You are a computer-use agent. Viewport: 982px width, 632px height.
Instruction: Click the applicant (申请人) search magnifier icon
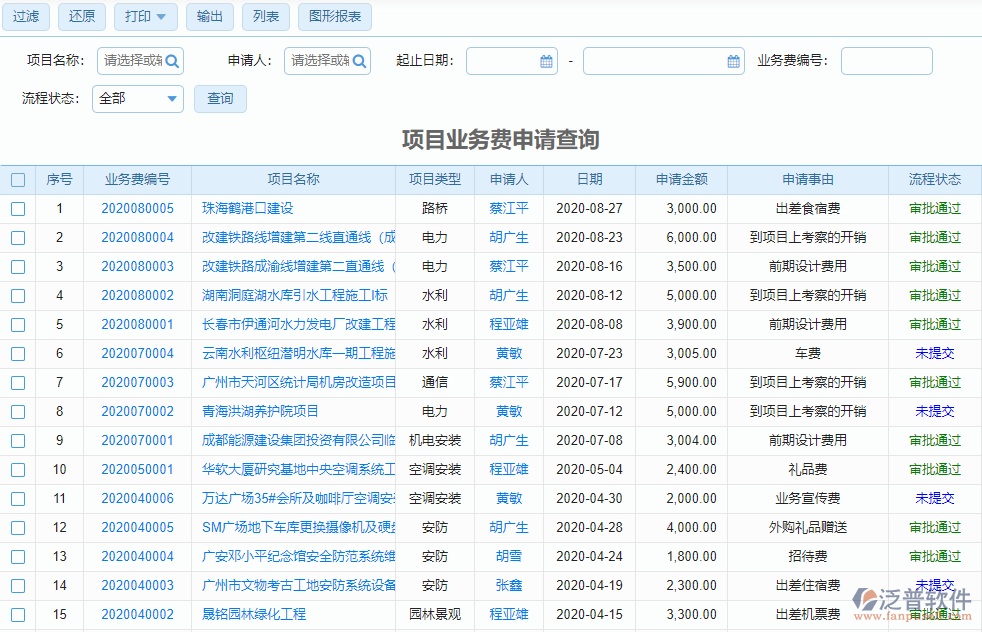pyautogui.click(x=358, y=61)
